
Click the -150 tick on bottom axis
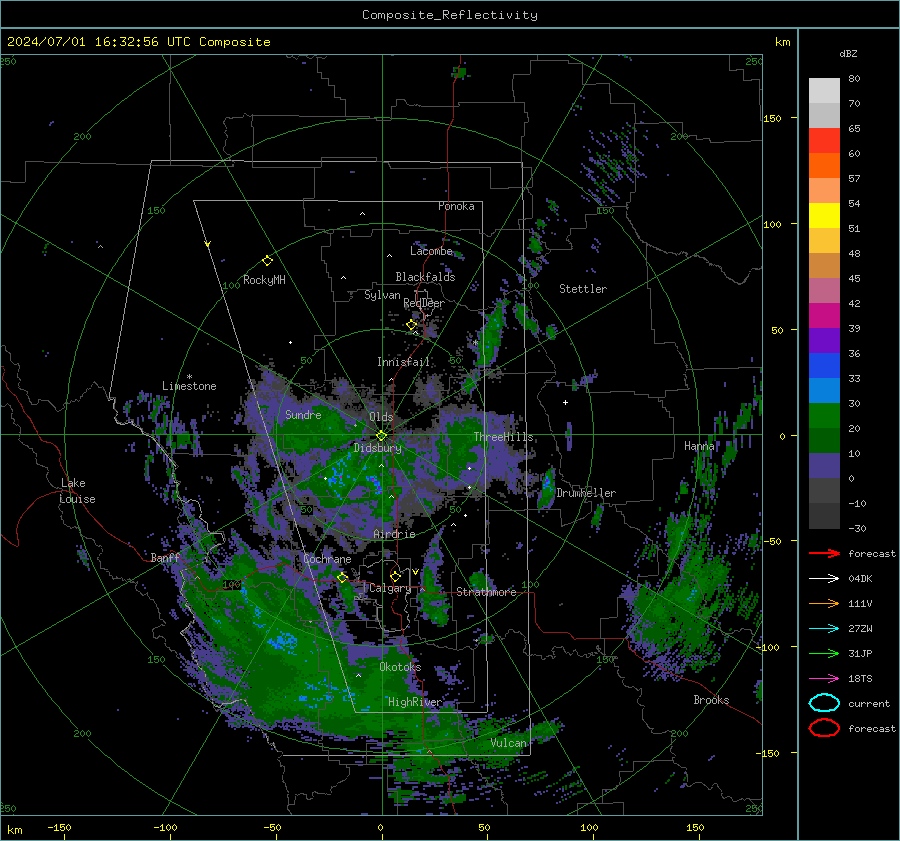(x=59, y=827)
